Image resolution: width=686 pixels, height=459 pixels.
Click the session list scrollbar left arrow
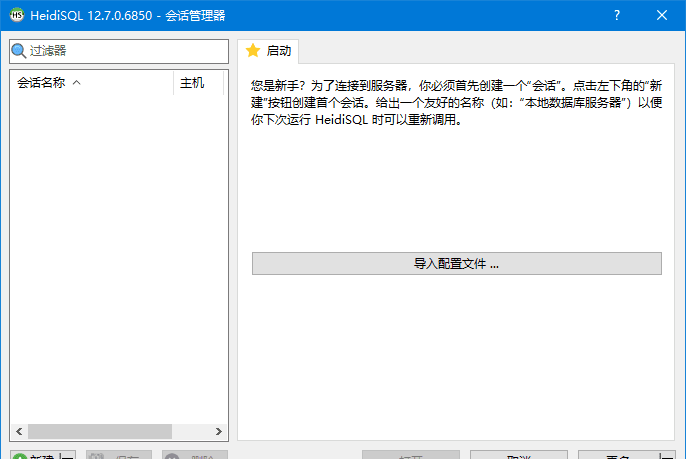pos(19,431)
